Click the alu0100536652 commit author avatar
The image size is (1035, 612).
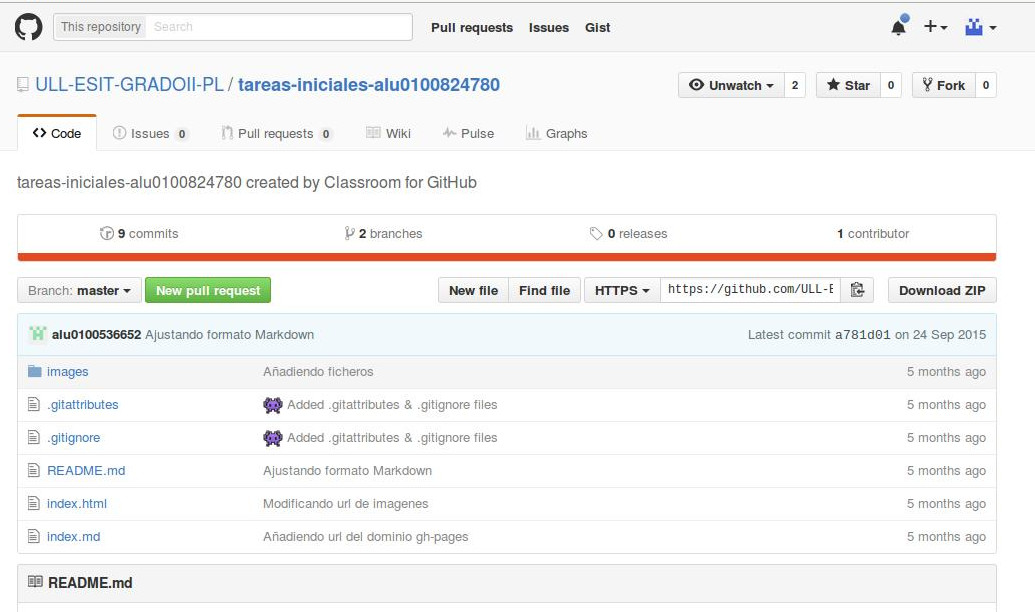[x=38, y=334]
